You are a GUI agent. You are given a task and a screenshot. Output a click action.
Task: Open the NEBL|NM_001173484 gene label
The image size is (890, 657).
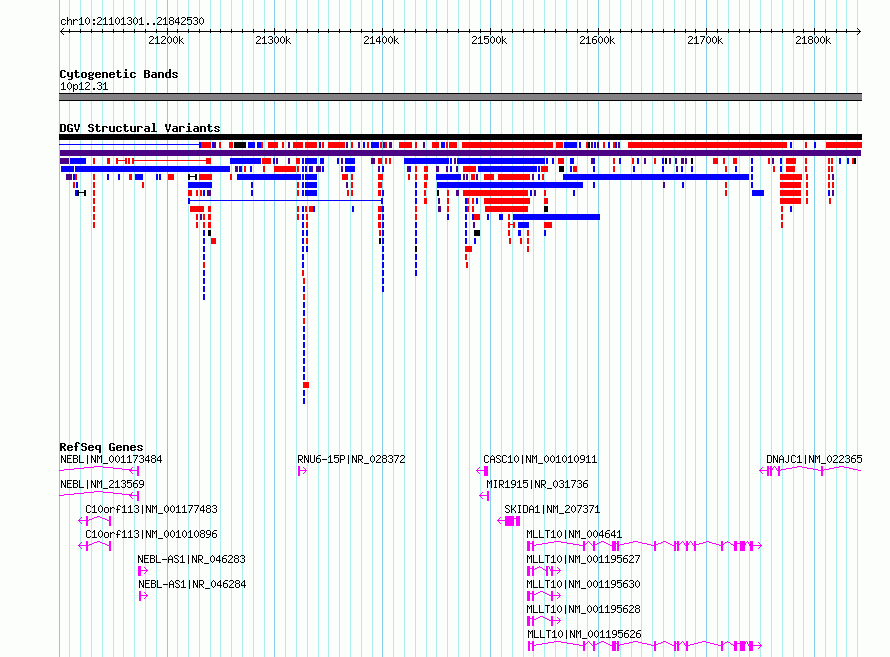(111, 459)
